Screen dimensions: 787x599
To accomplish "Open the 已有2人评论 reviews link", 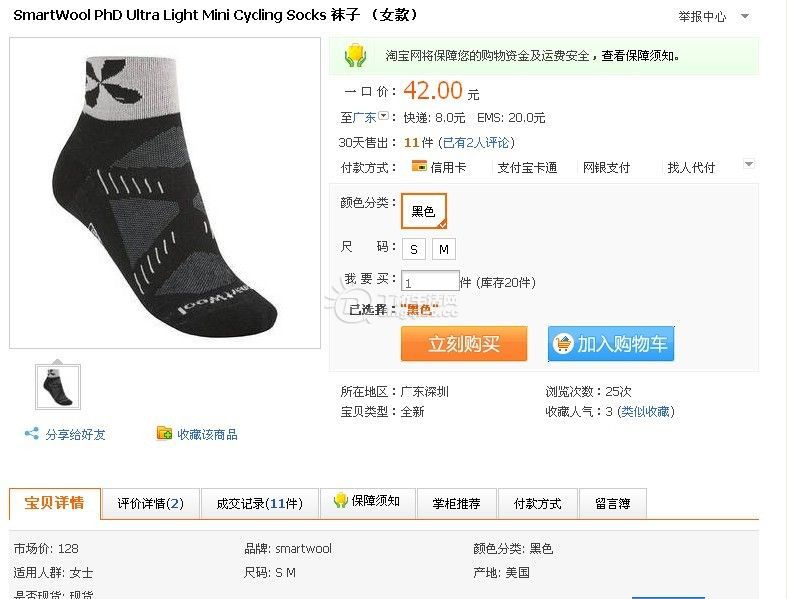I will point(478,143).
